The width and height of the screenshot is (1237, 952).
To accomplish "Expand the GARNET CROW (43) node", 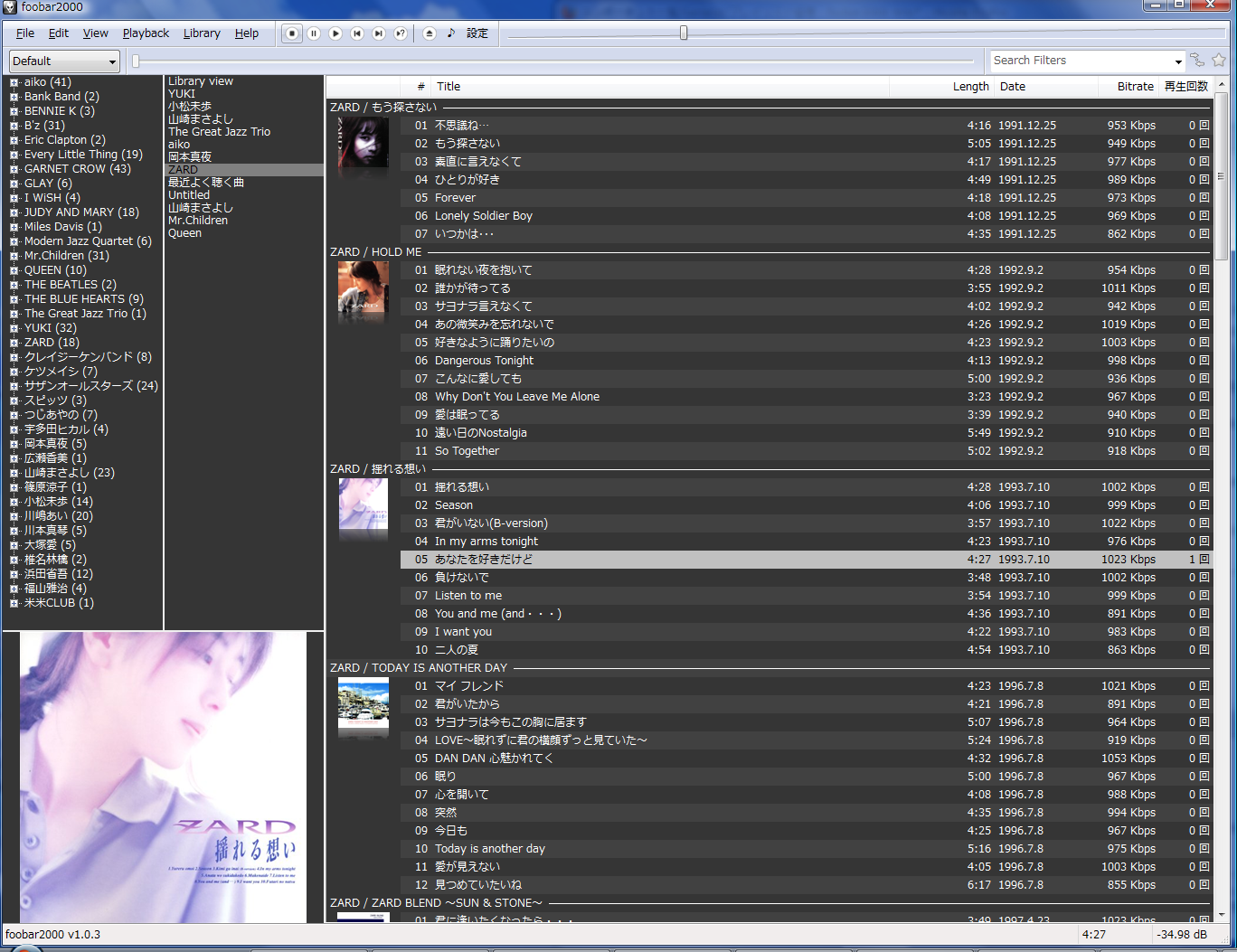I will pyautogui.click(x=14, y=169).
